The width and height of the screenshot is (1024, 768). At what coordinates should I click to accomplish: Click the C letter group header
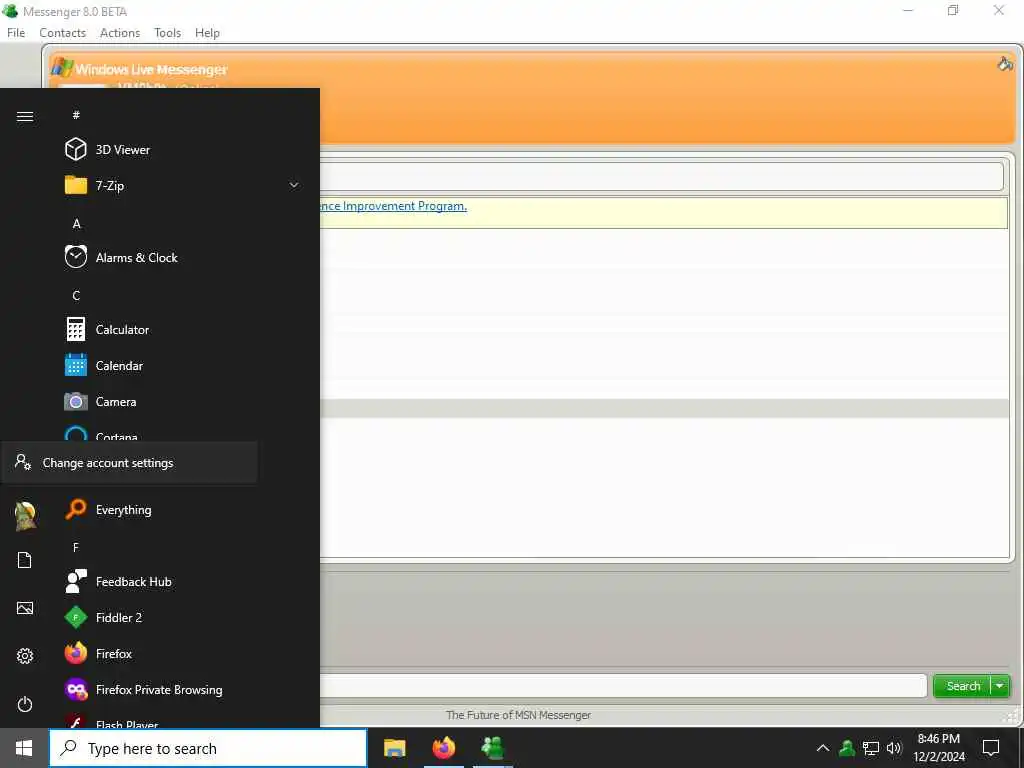pyautogui.click(x=76, y=295)
